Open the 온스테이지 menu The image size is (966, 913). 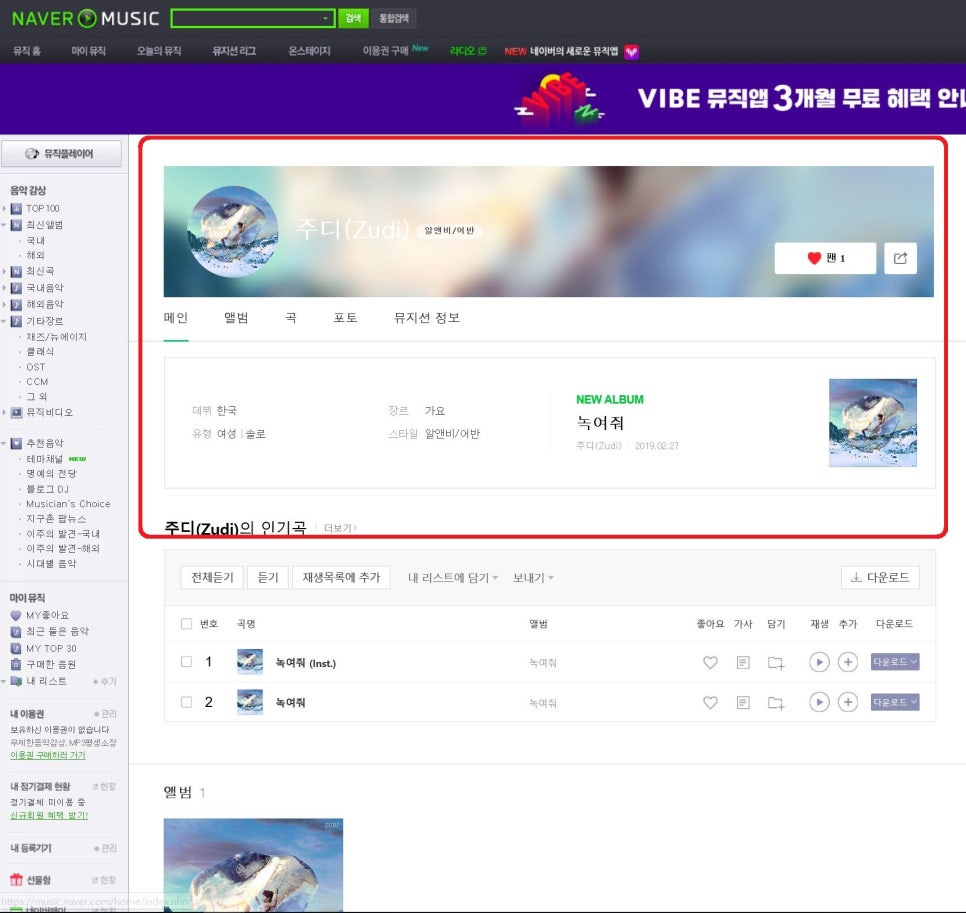tap(309, 51)
